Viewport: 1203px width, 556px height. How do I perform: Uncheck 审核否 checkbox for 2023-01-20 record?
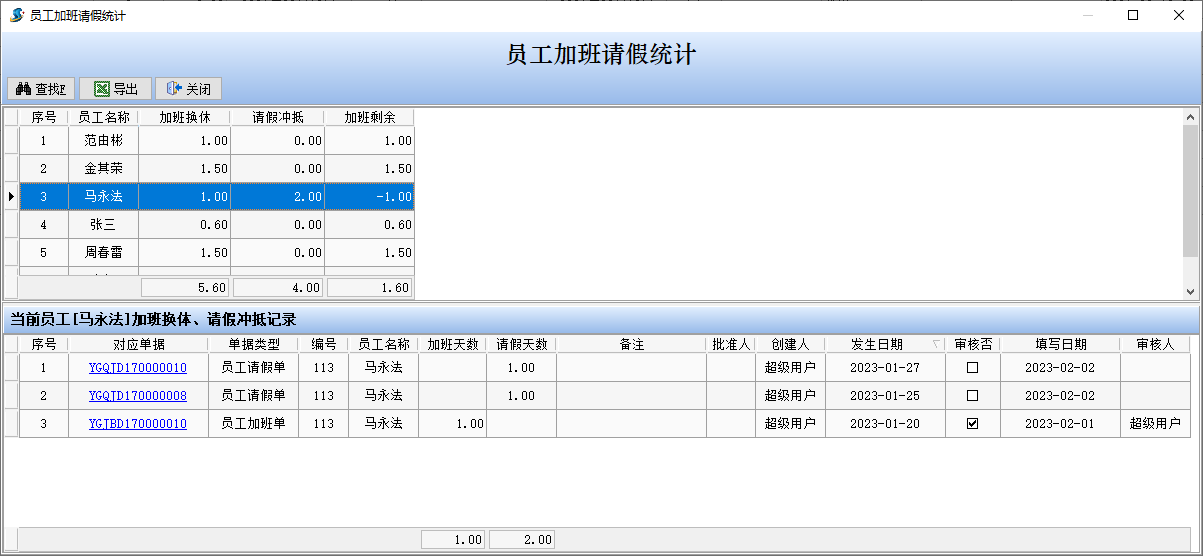(972, 424)
